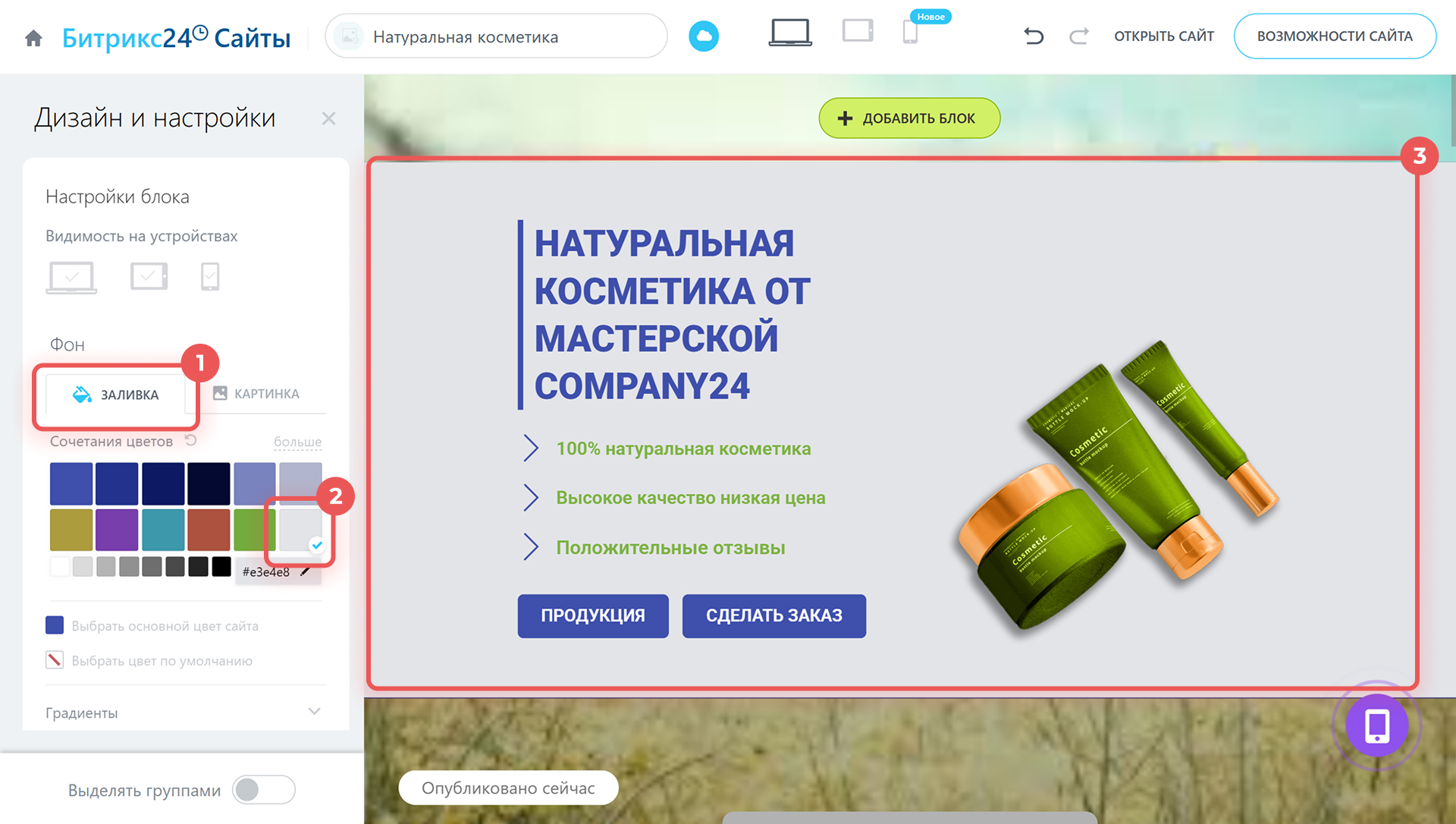Click the undo arrow
Viewport: 1456px width, 824px height.
(x=1034, y=36)
